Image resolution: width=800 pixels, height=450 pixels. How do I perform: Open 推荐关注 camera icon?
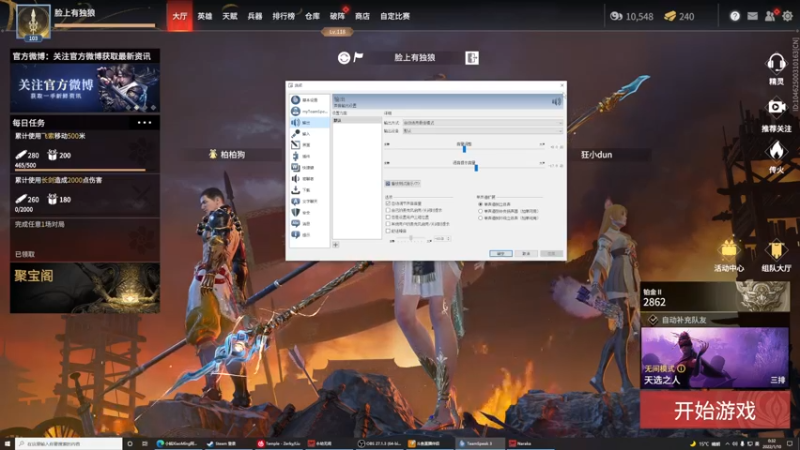pos(776,114)
